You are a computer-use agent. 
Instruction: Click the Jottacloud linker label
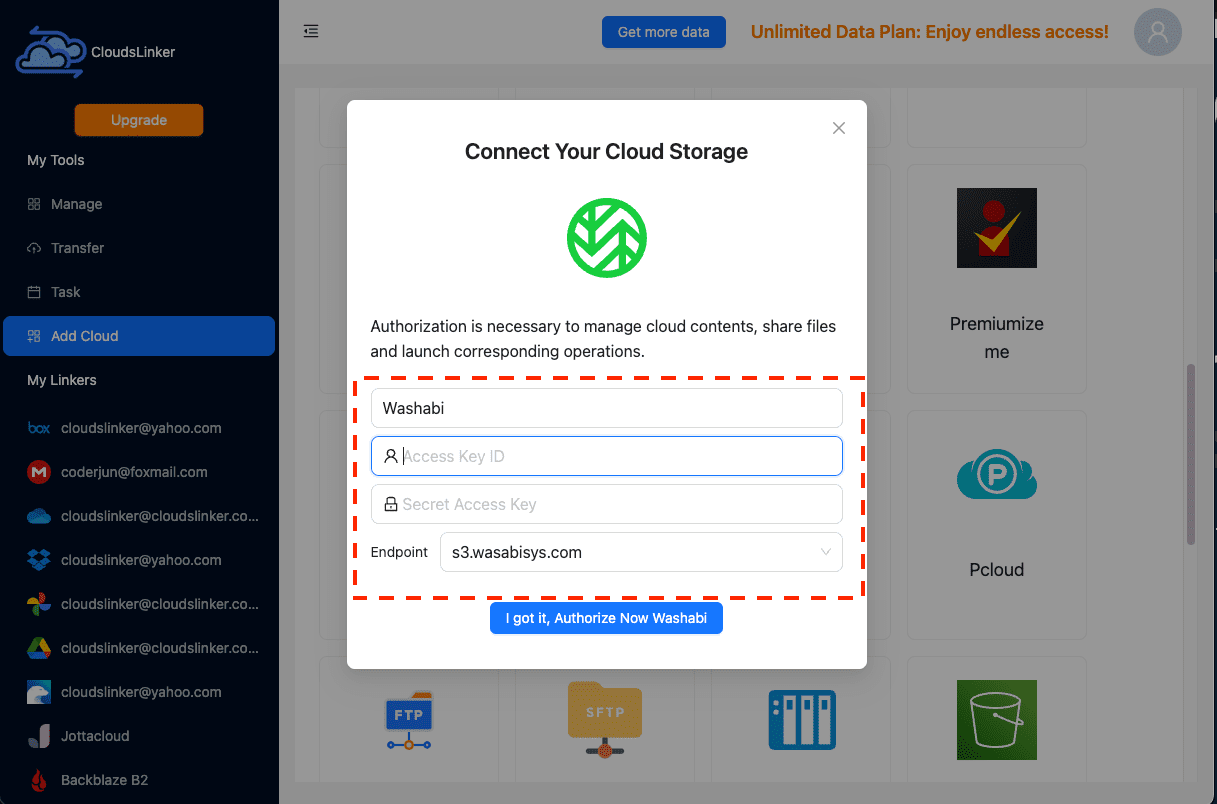coord(95,736)
